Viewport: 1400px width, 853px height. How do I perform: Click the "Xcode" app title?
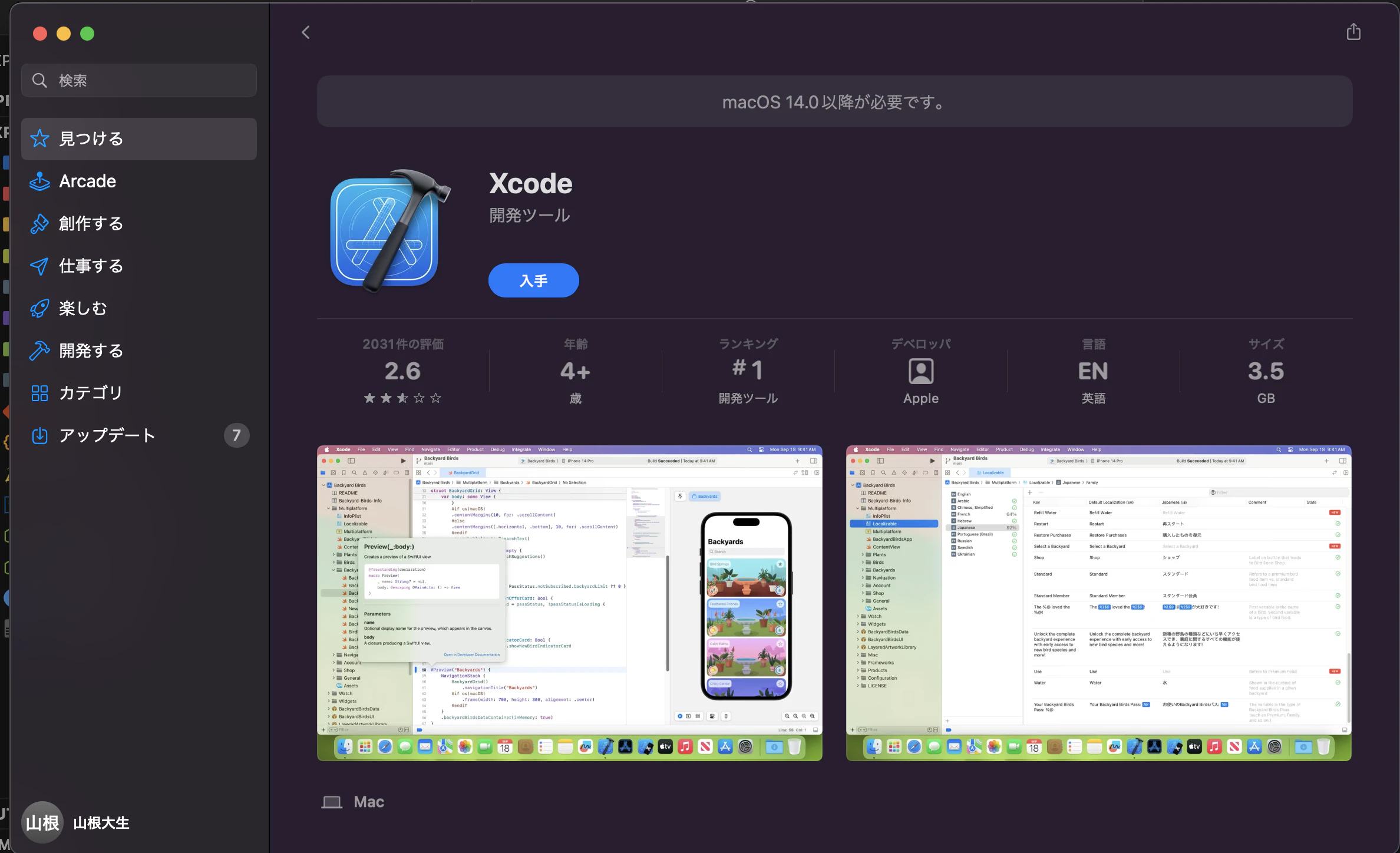(531, 183)
